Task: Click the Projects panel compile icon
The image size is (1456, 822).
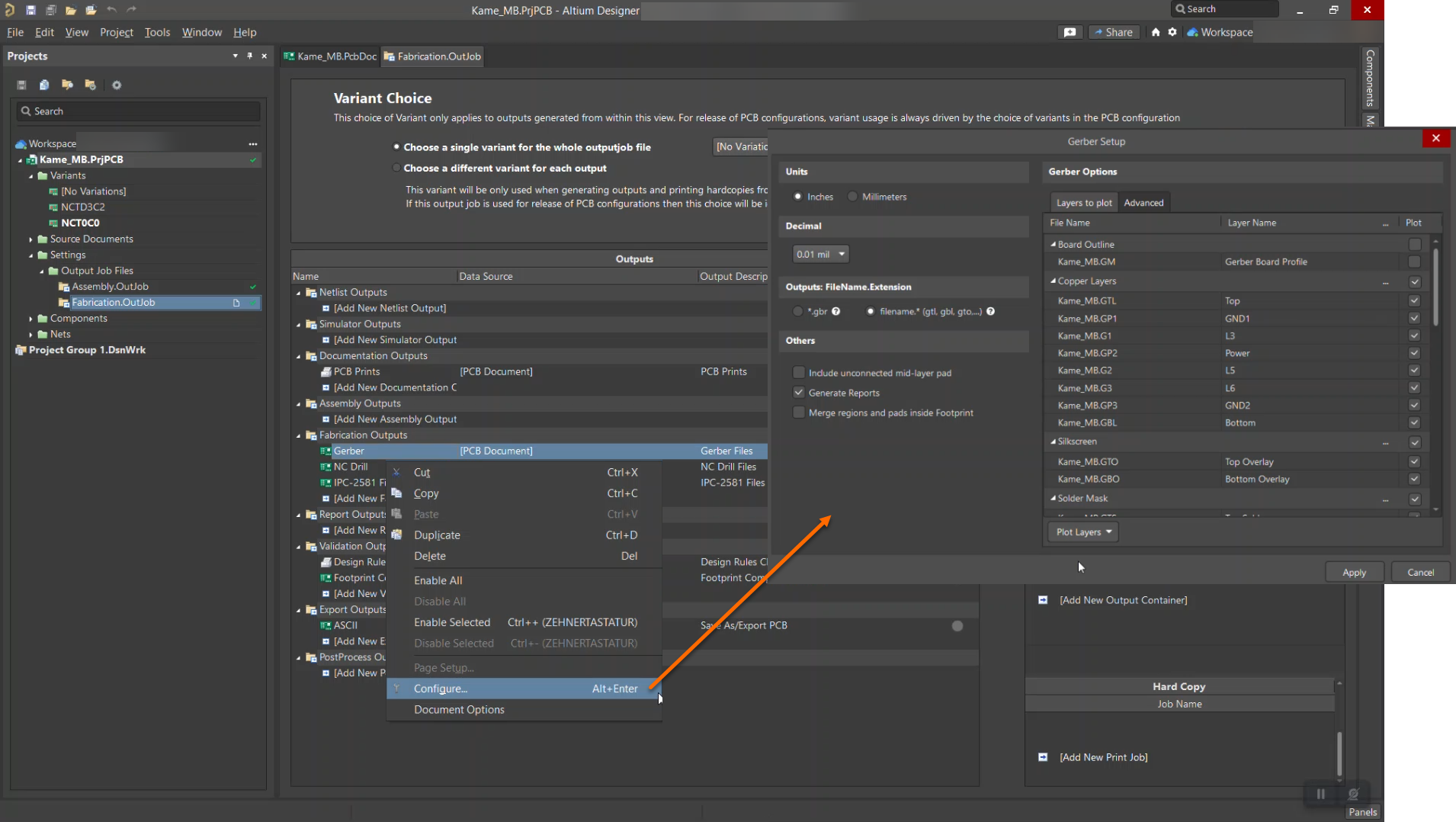Action: (44, 85)
